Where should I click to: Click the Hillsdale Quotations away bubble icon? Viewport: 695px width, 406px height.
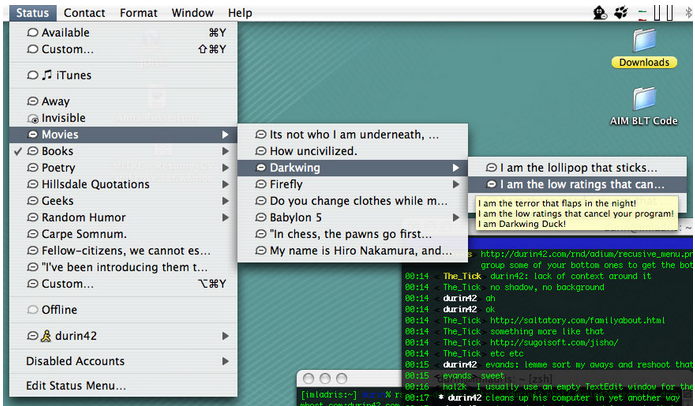click(32, 184)
